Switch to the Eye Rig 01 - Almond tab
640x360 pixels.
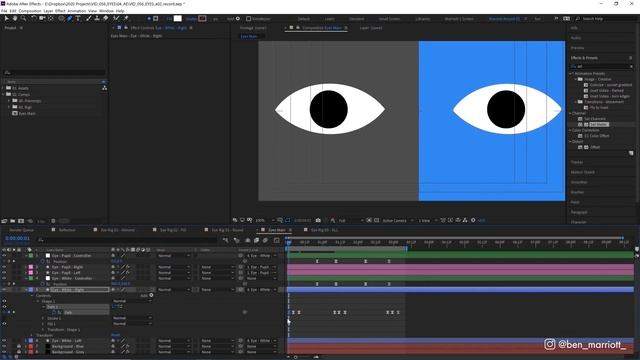click(x=118, y=230)
